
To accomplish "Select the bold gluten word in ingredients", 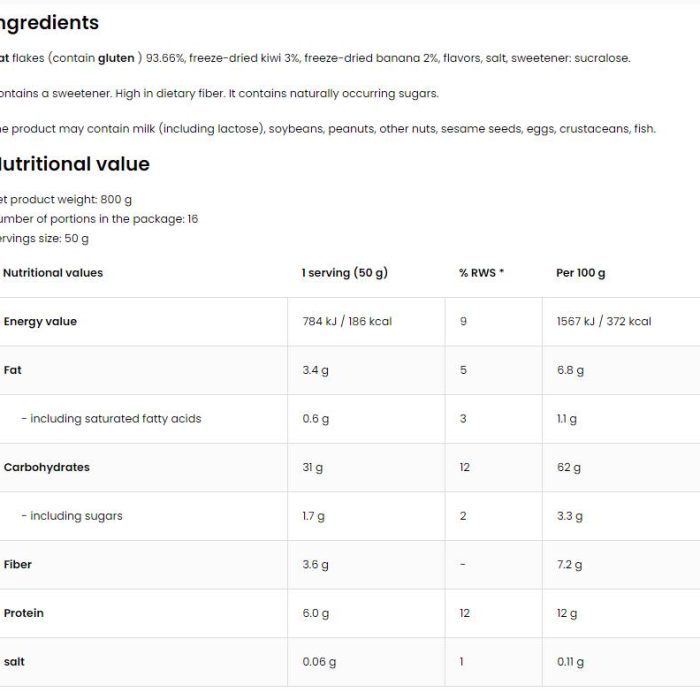I will [116, 58].
